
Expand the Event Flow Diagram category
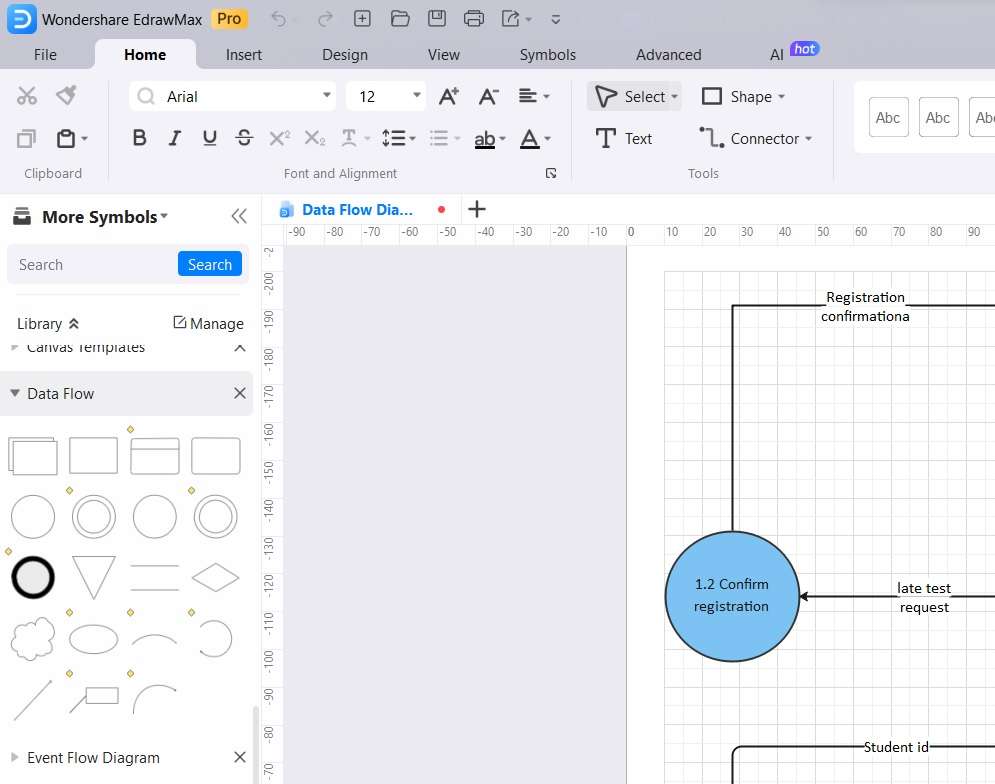coord(15,757)
